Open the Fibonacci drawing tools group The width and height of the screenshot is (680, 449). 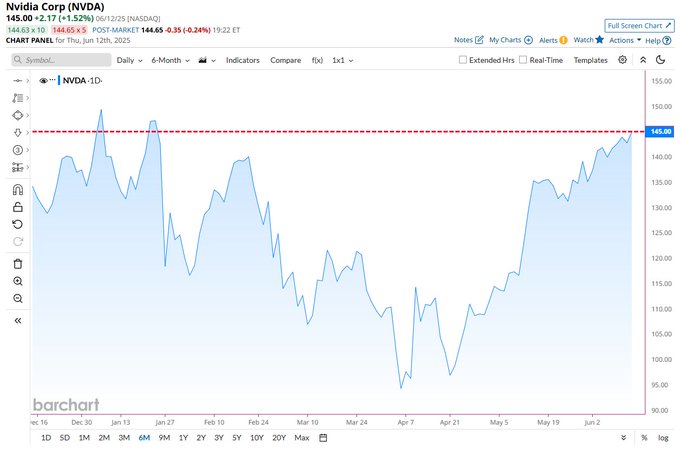pyautogui.click(x=17, y=98)
